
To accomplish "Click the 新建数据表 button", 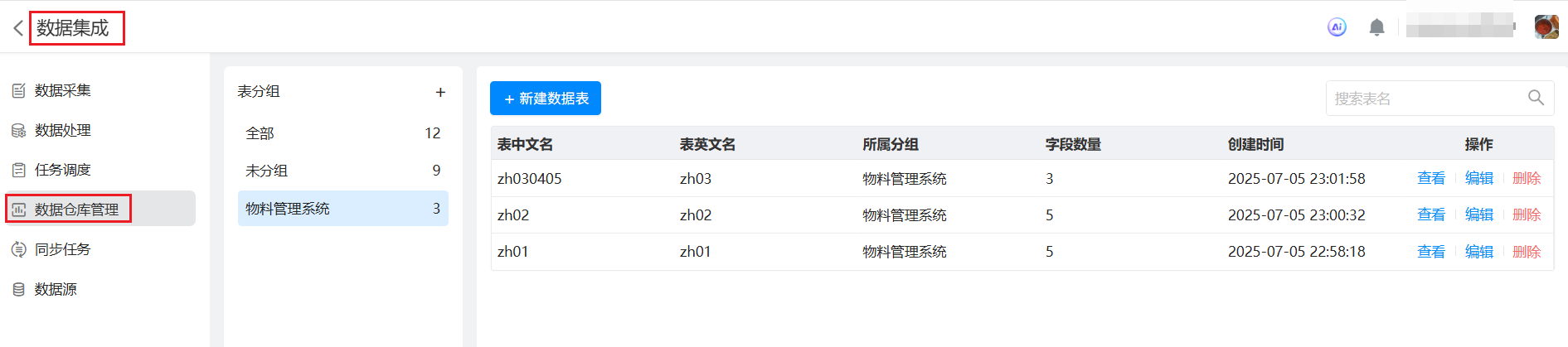I will pyautogui.click(x=545, y=99).
